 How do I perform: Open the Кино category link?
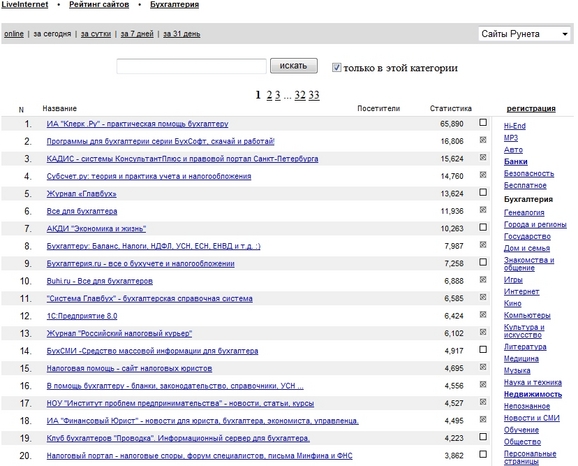(513, 303)
